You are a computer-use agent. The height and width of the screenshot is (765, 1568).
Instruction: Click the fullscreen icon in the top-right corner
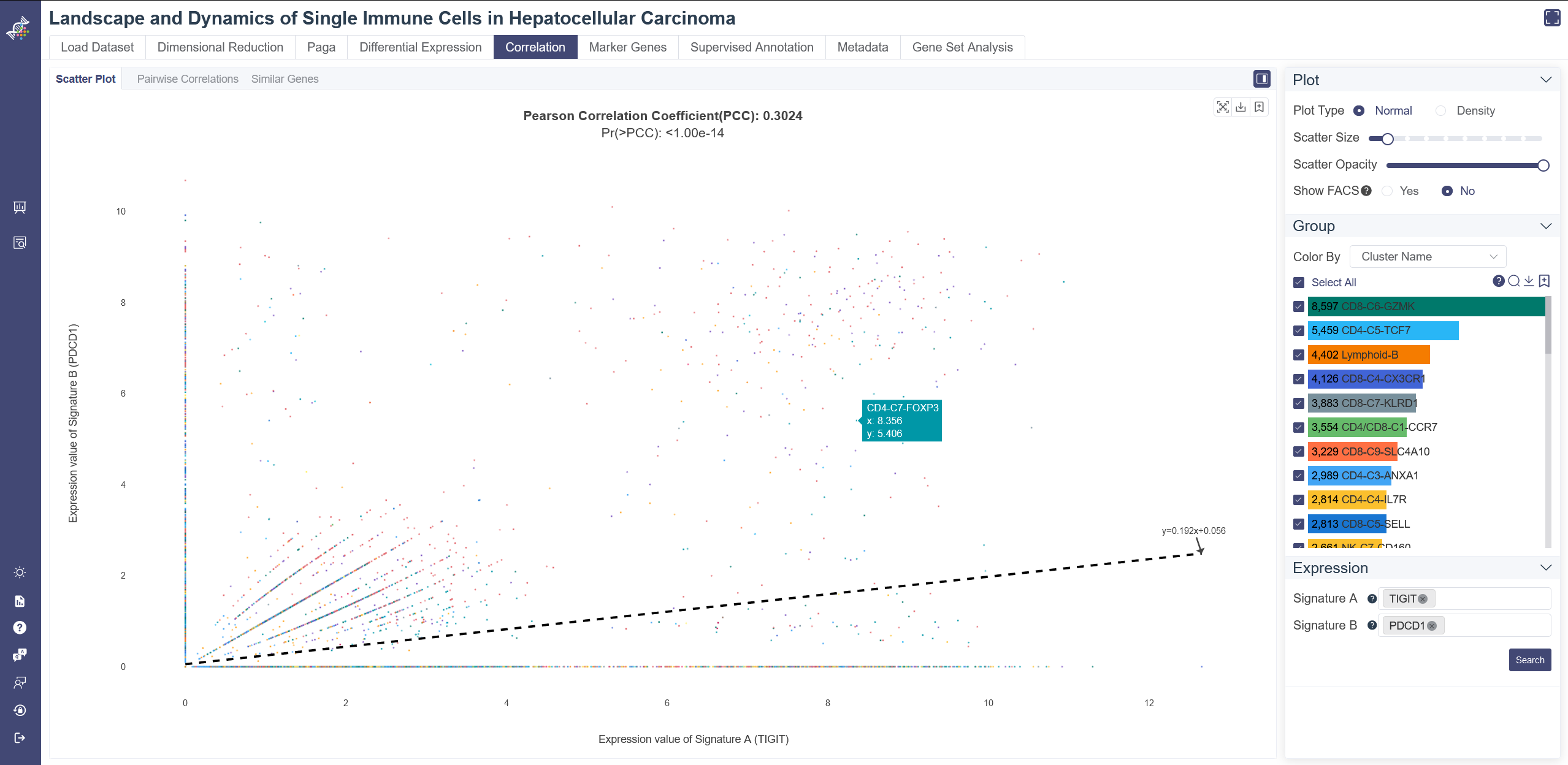pos(1551,18)
